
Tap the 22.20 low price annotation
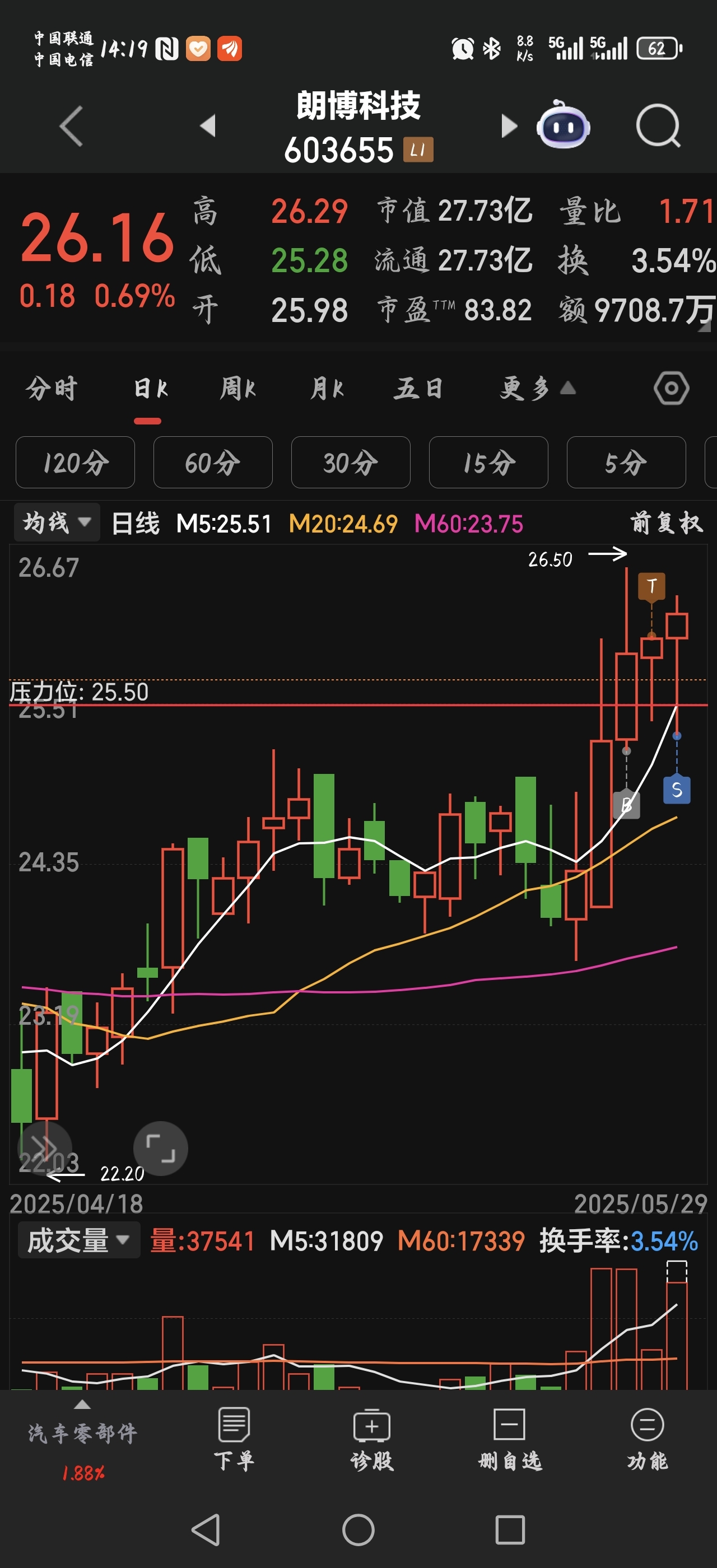pos(122,1173)
